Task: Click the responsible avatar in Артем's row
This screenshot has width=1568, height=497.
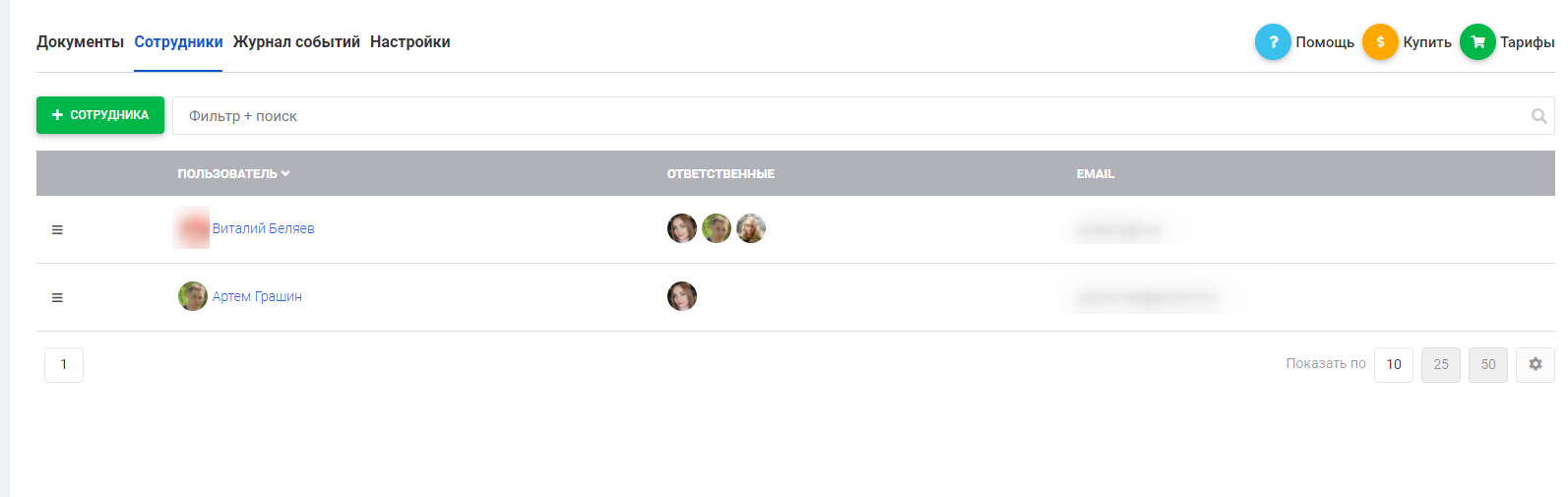Action: pyautogui.click(x=682, y=296)
